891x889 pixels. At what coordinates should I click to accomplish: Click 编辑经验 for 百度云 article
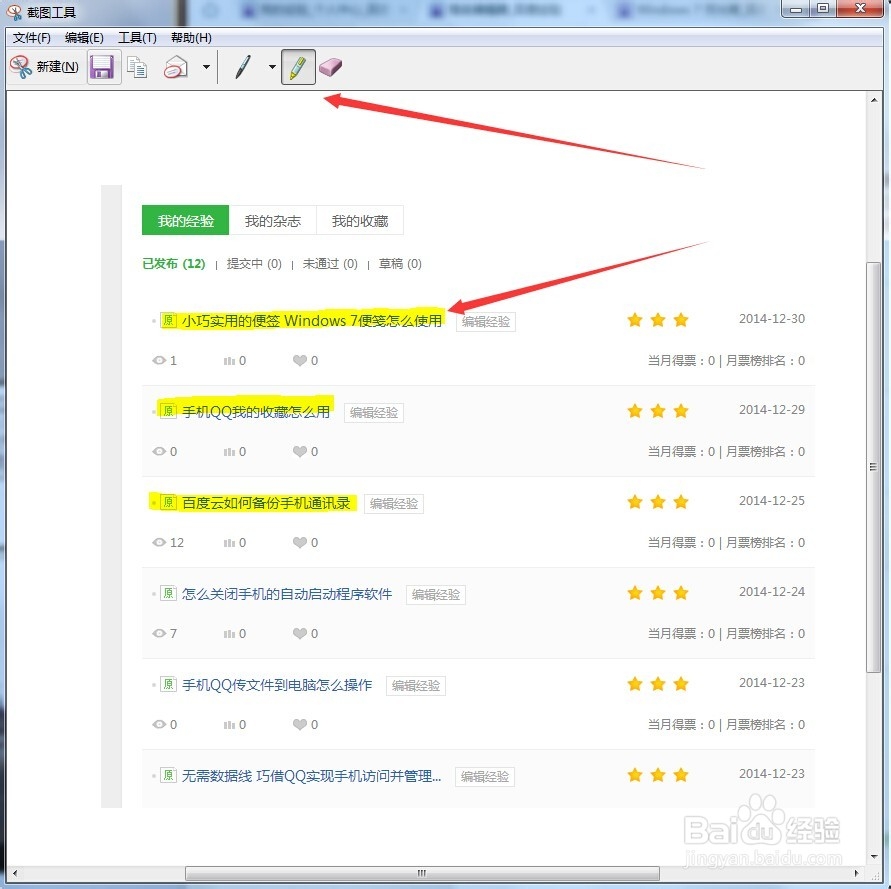(394, 504)
